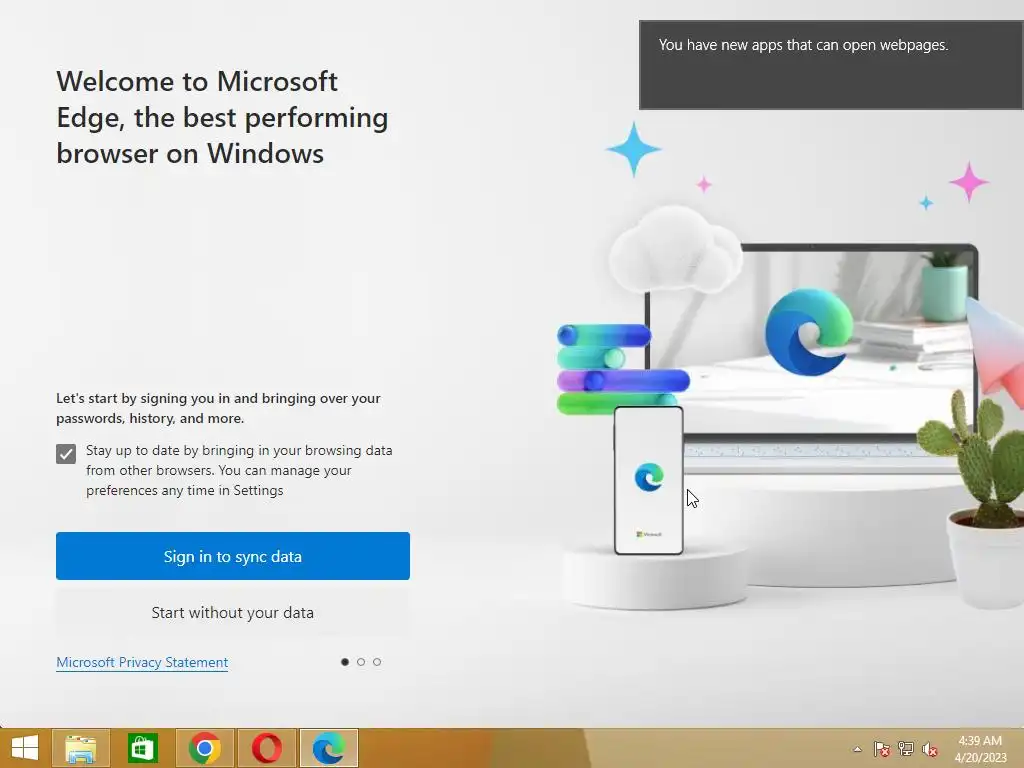The image size is (1024, 768).
Task: Click the muted volume tray icon
Action: [930, 749]
